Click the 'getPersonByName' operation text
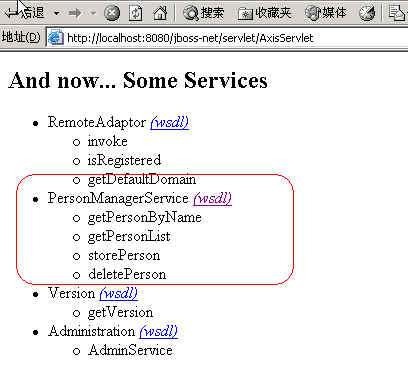Screen dimensions: 408x381 (x=145, y=218)
